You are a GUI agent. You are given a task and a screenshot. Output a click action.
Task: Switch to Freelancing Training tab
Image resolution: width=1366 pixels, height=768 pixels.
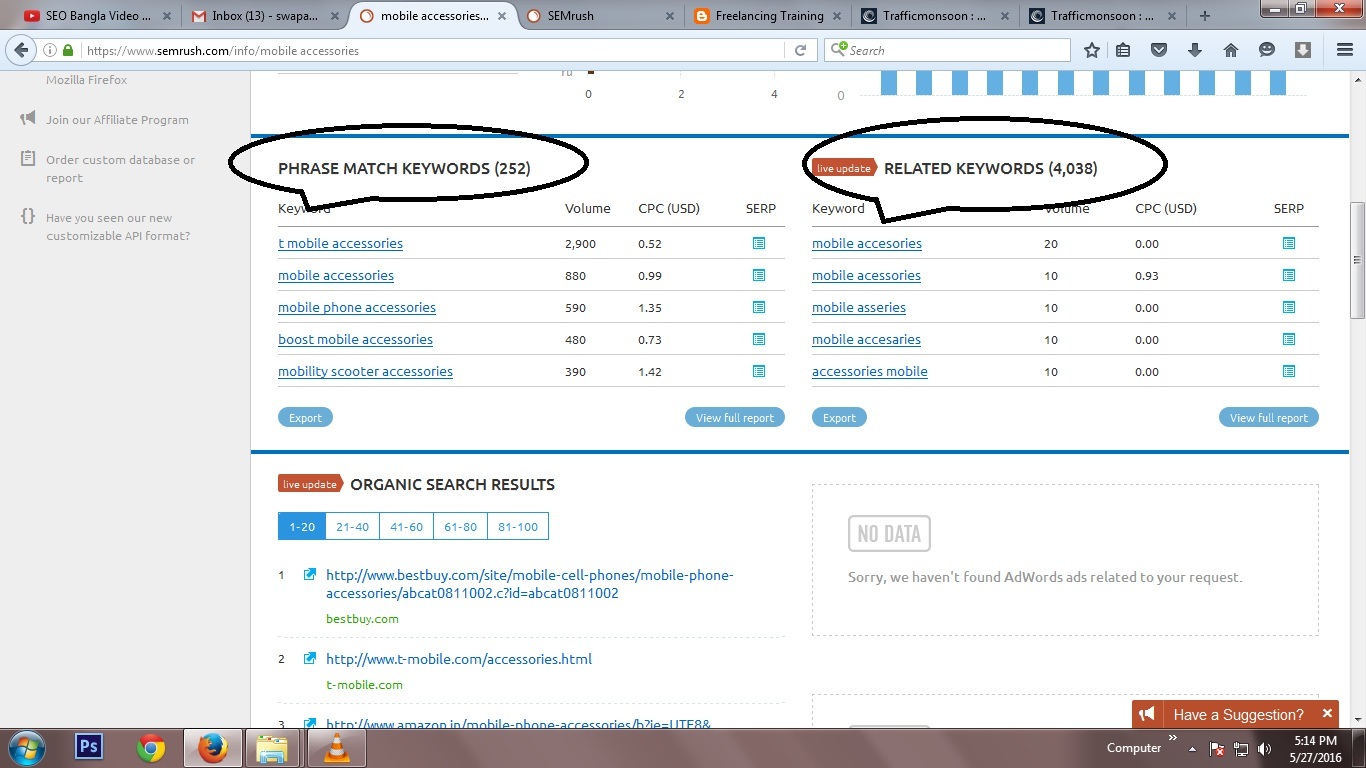click(x=767, y=16)
